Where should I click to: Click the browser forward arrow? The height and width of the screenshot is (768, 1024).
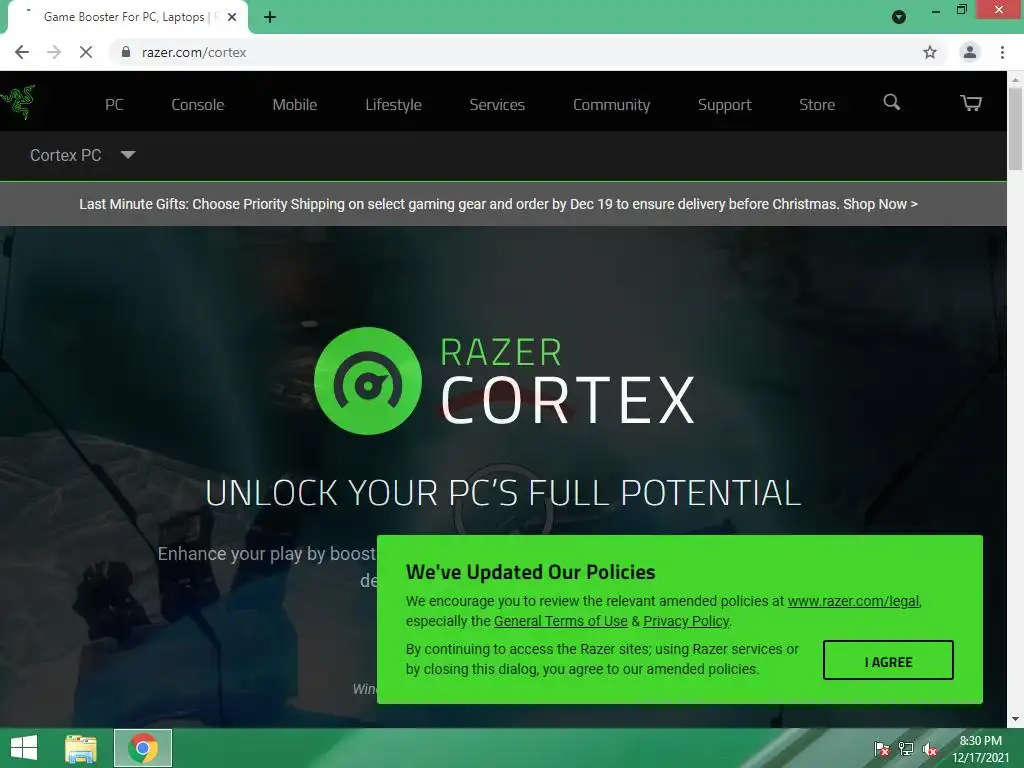54,52
